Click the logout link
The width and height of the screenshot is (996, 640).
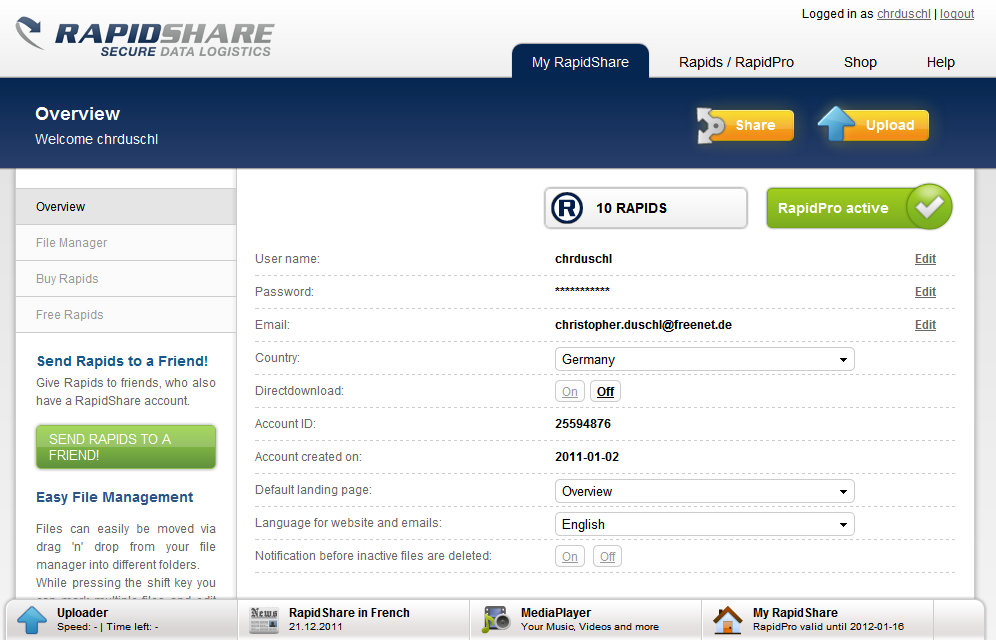click(957, 13)
